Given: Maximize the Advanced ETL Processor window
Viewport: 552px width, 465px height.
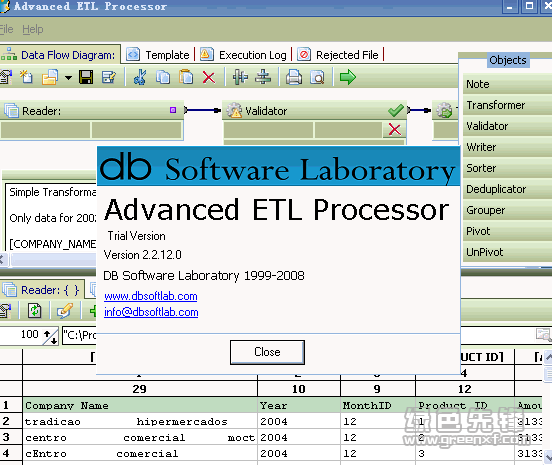Looking at the screenshot, I should [529, 6].
